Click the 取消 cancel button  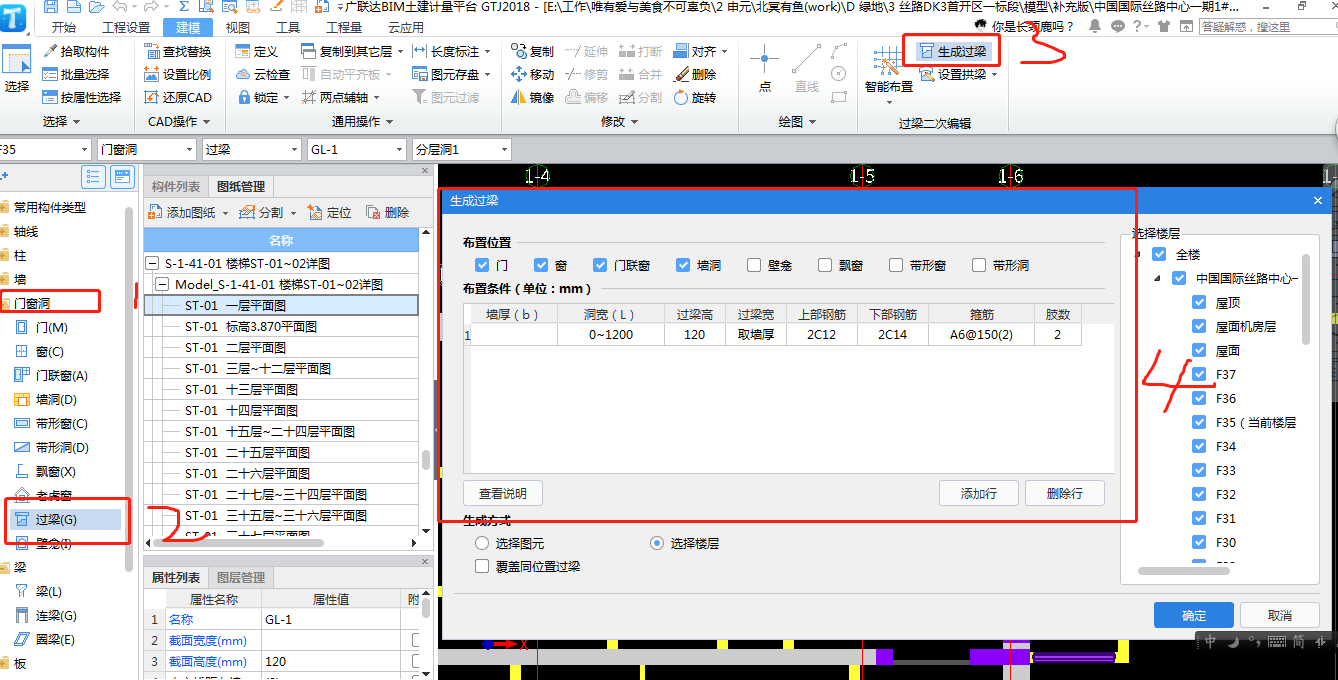point(1279,615)
